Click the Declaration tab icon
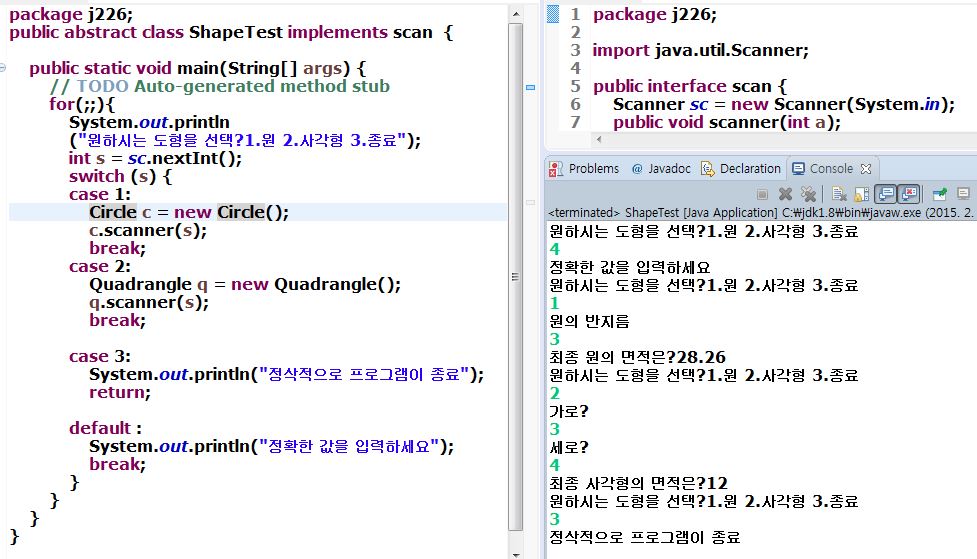Image resolution: width=977 pixels, height=559 pixels. (708, 168)
